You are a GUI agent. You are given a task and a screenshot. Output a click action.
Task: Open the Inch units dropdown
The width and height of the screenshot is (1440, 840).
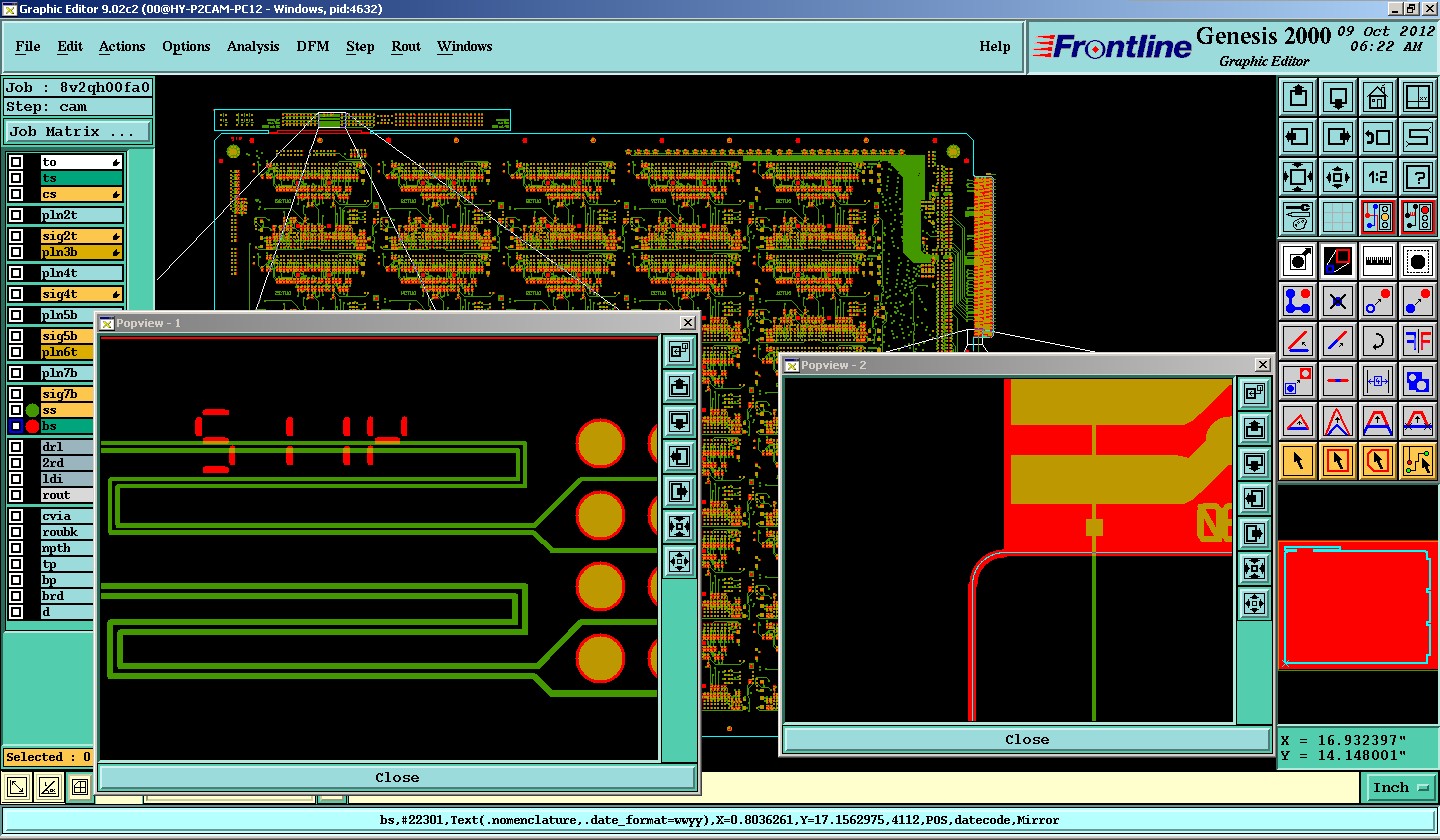click(x=1399, y=788)
